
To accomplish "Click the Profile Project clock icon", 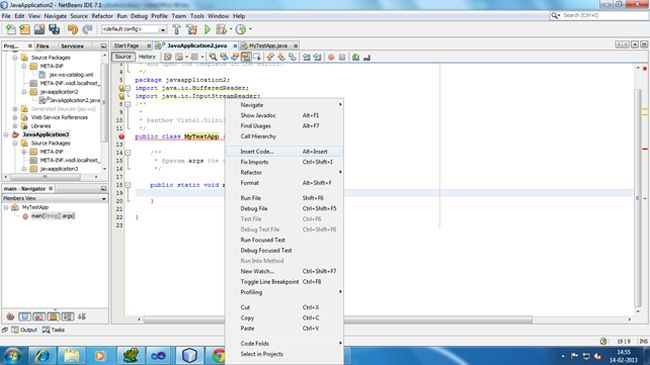I will (x=241, y=29).
